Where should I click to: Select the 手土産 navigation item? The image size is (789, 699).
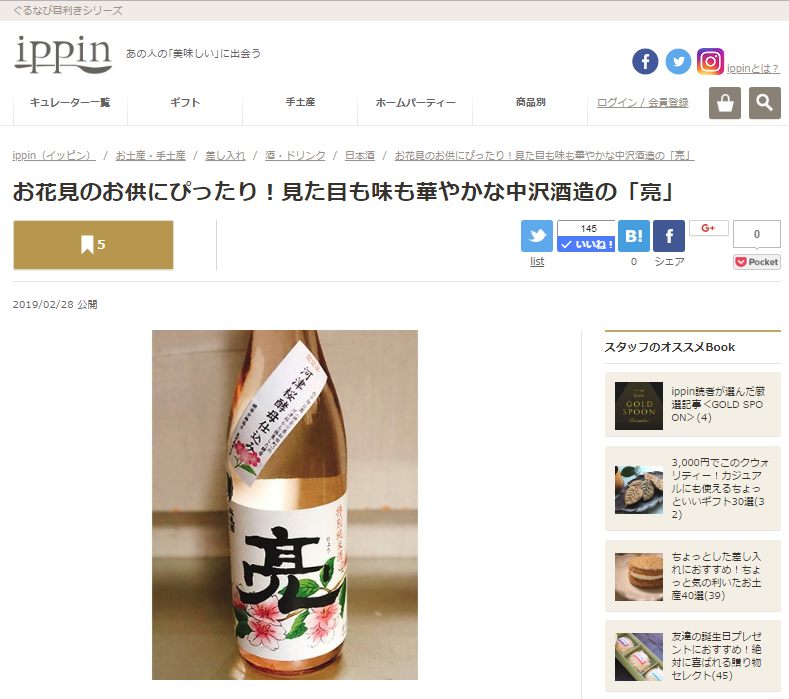(x=300, y=102)
